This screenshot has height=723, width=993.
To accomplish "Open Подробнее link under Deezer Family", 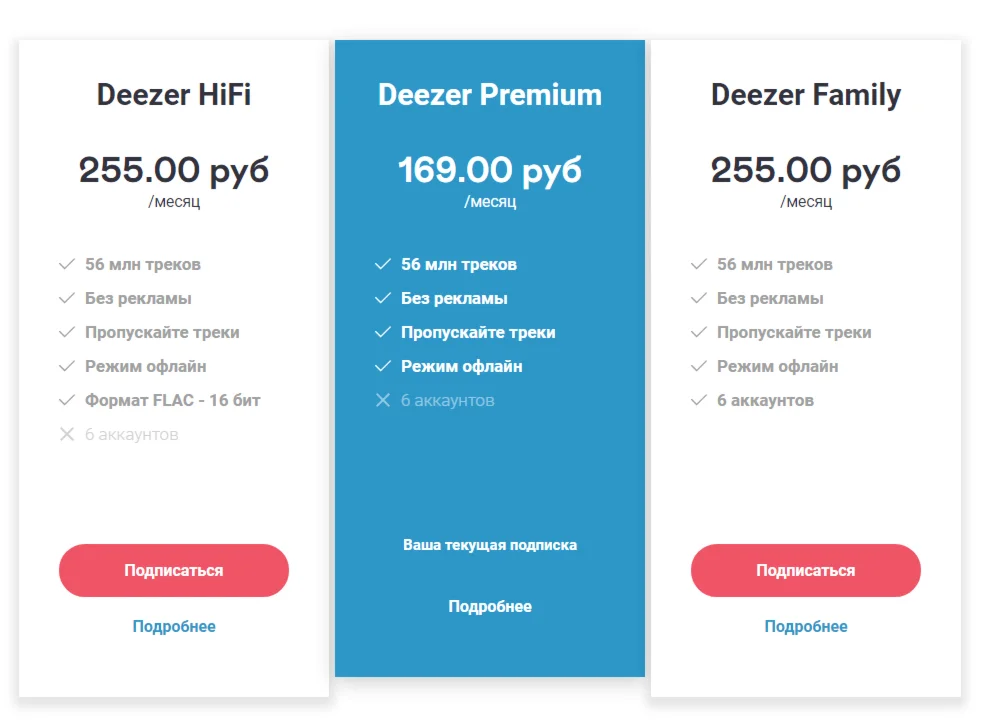I will tap(805, 627).
